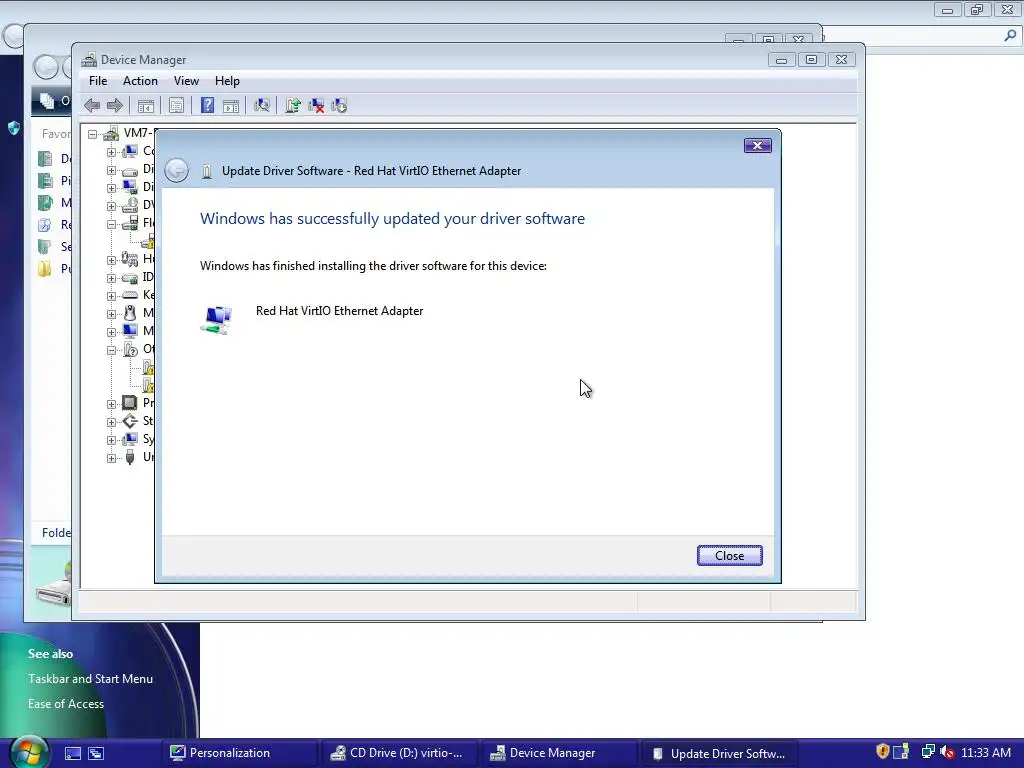Click Back arrow in Device Manager toolbar

[x=92, y=106]
